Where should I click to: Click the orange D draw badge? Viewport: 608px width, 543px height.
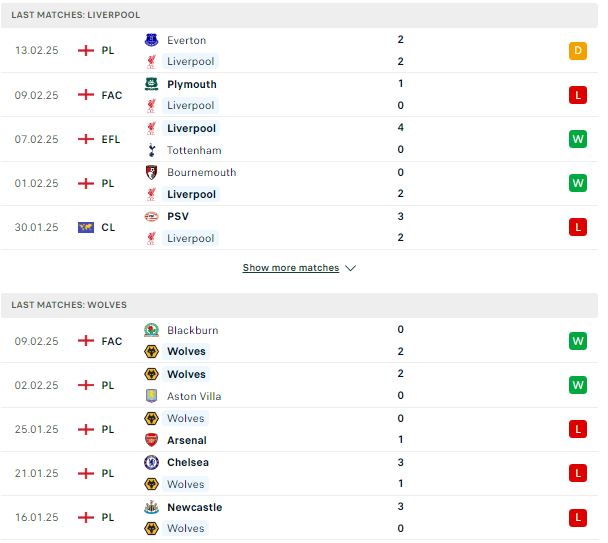578,51
